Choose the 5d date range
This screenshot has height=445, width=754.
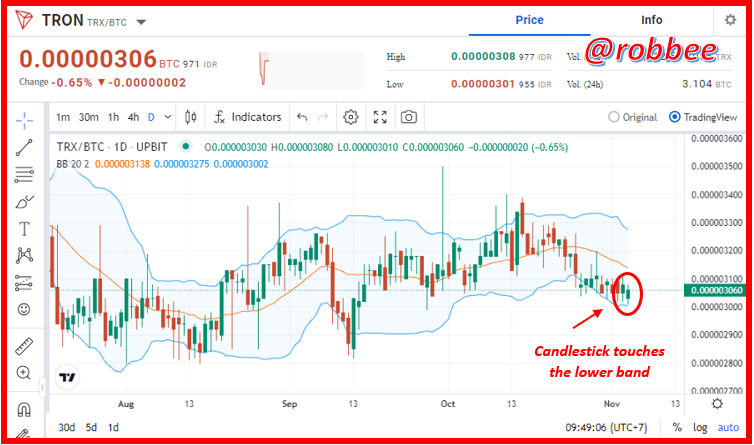point(91,427)
